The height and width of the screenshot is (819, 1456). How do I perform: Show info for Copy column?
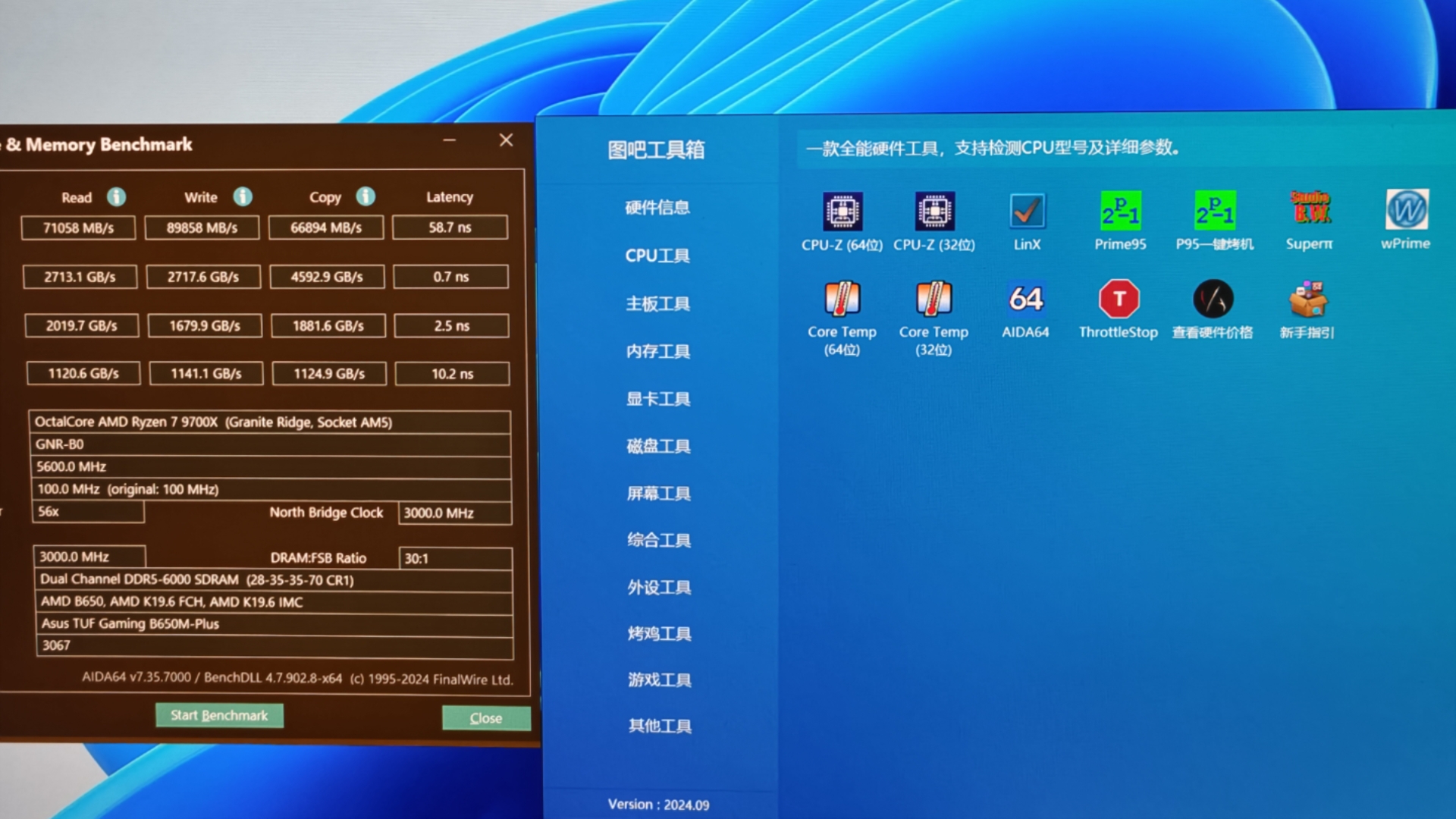(x=366, y=197)
